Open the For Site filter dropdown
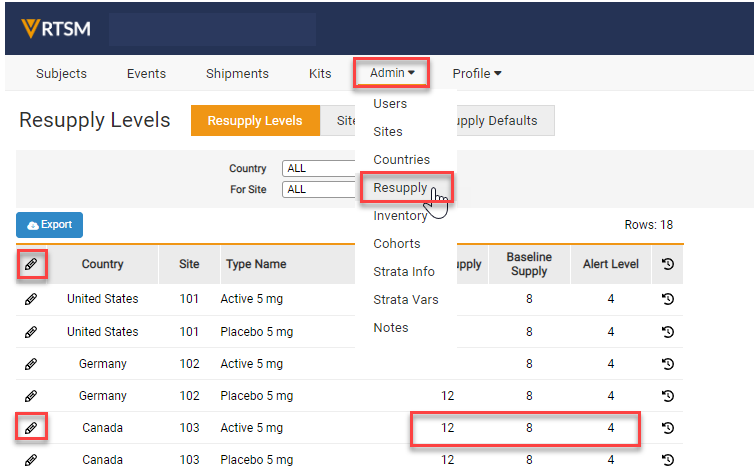 [x=320, y=189]
